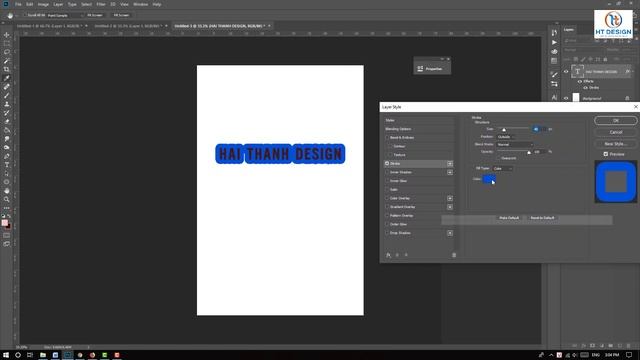Select the Horizontal Type tool
This screenshot has height=360, width=640.
point(7,164)
